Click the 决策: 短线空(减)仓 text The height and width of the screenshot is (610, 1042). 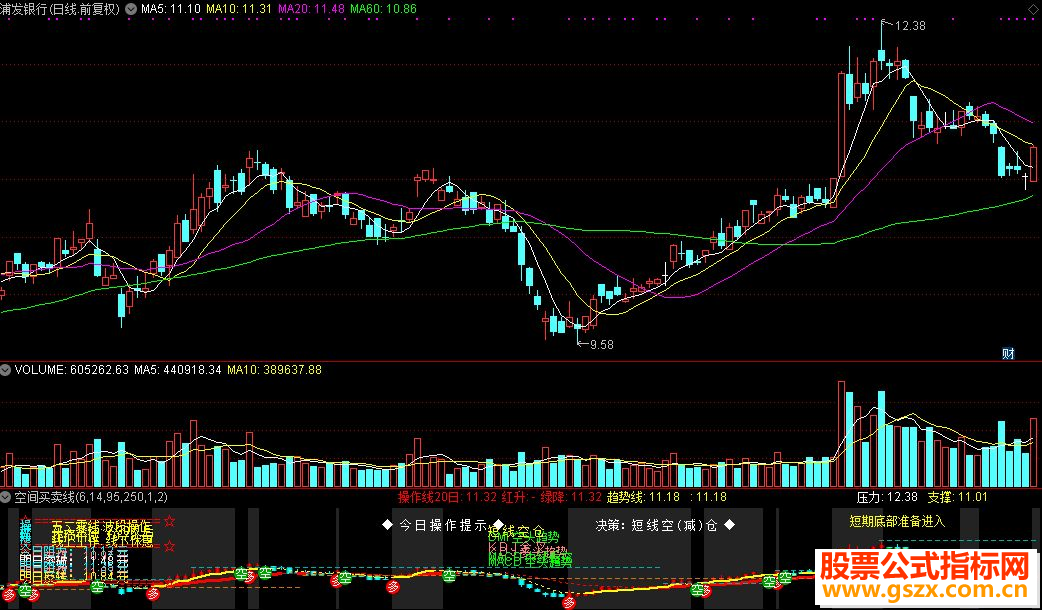(x=657, y=525)
